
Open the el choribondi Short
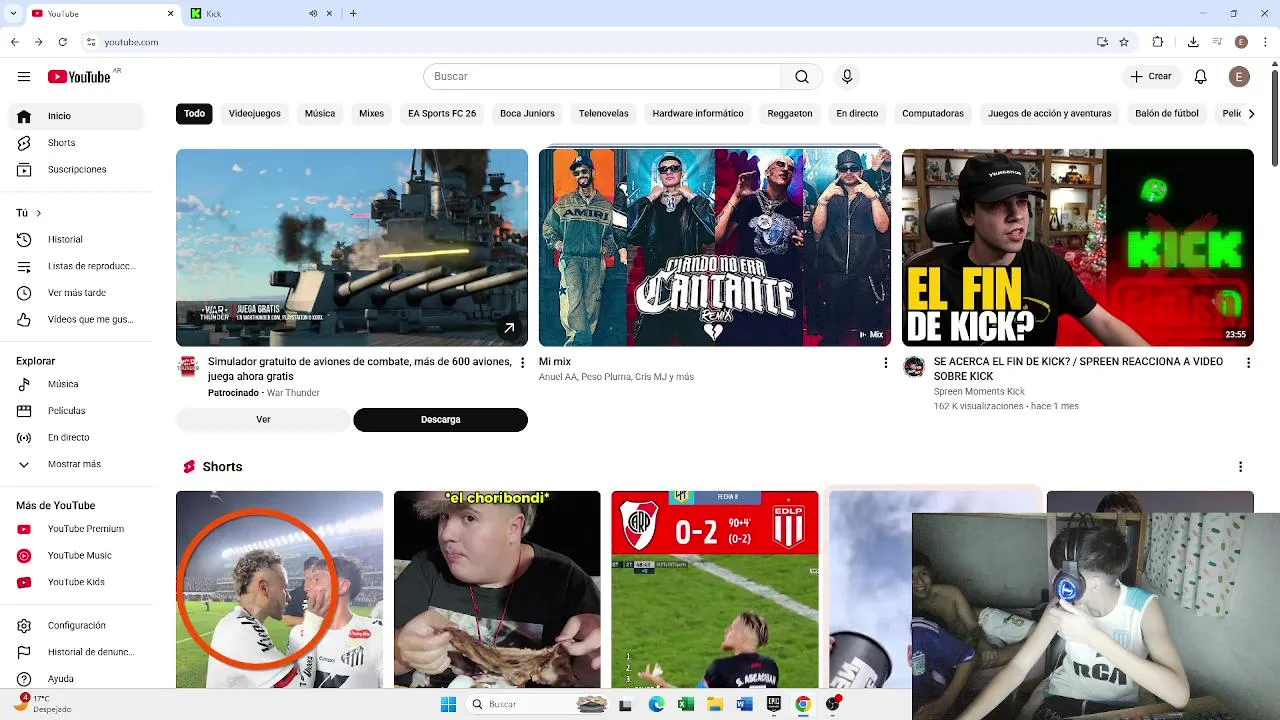click(x=497, y=589)
